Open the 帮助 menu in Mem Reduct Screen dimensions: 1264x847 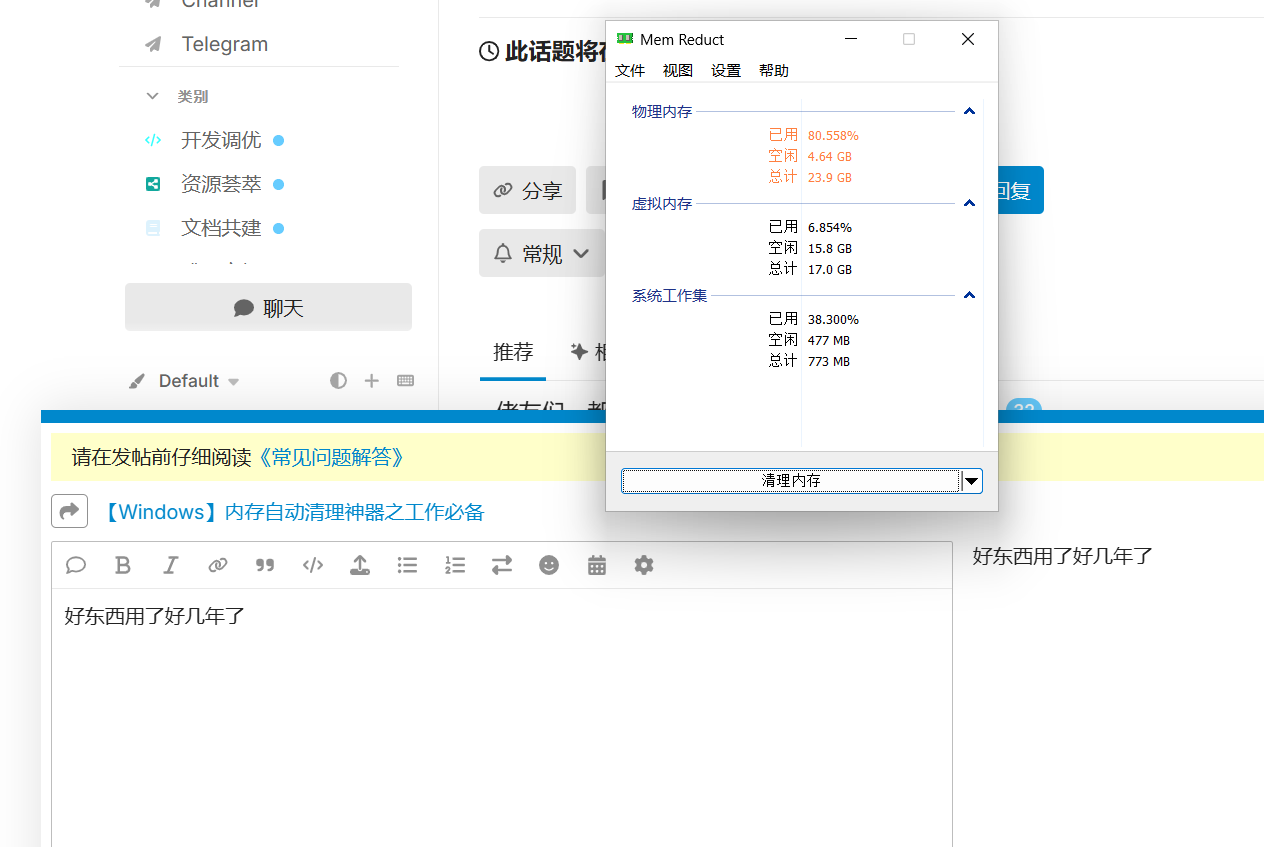774,70
